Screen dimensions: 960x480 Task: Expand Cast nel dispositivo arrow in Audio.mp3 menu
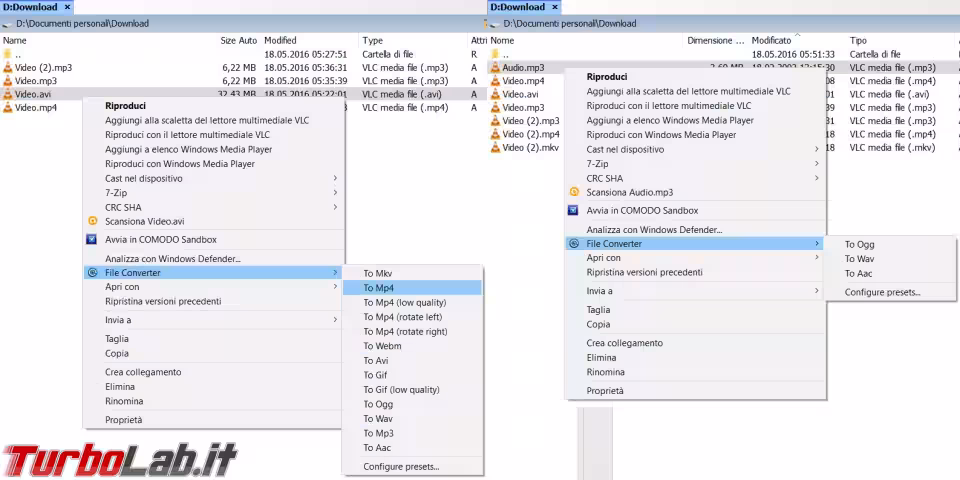817,149
